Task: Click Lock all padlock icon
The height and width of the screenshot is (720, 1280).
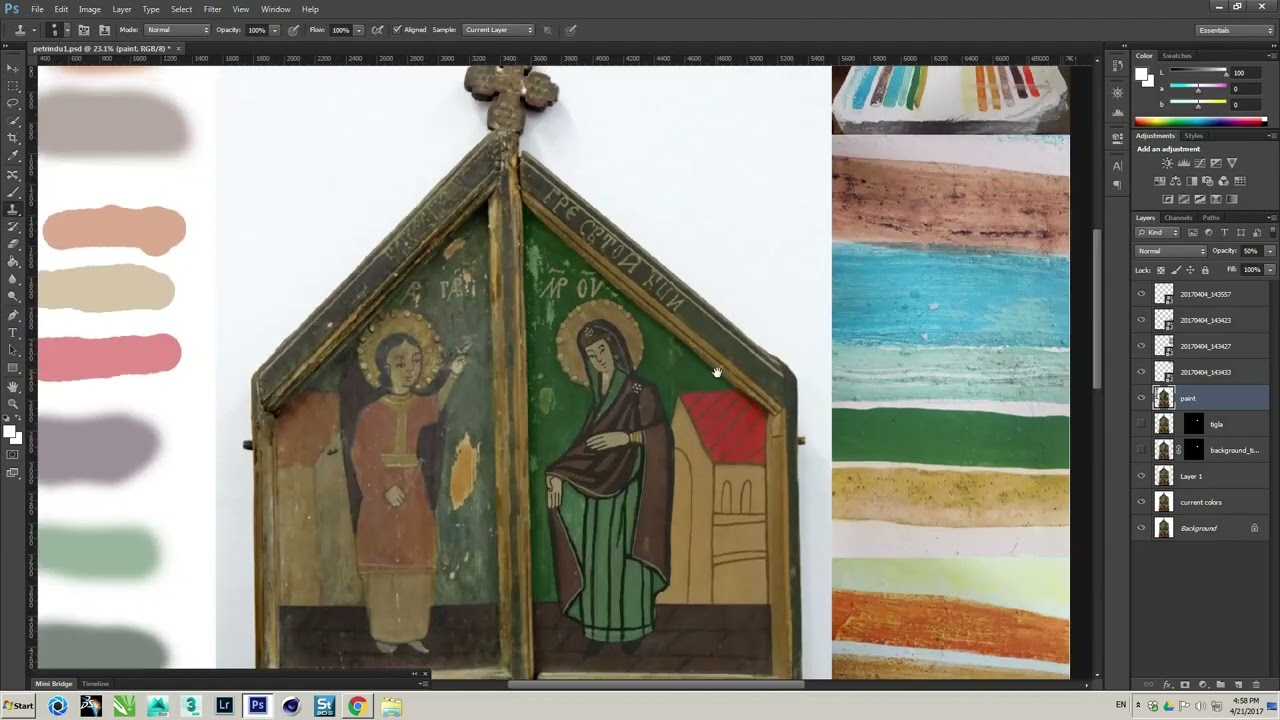Action: 1205,270
